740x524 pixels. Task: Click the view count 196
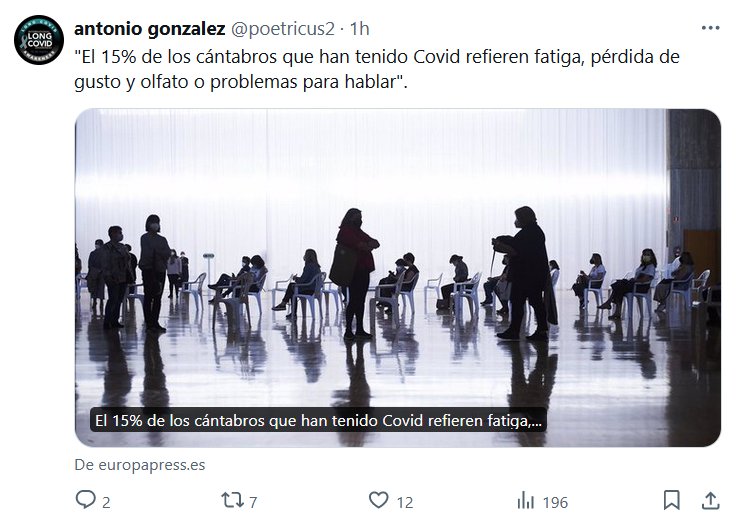coord(555,502)
